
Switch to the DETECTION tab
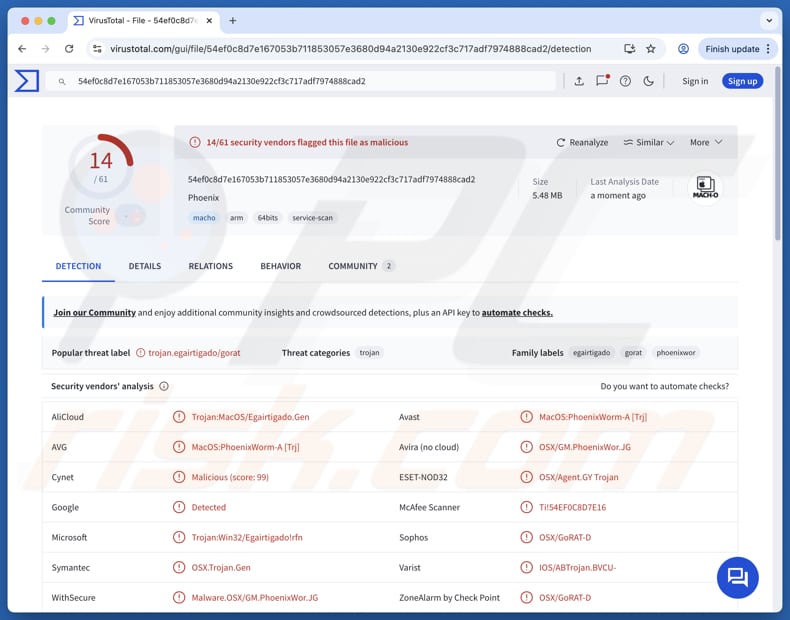(78, 266)
